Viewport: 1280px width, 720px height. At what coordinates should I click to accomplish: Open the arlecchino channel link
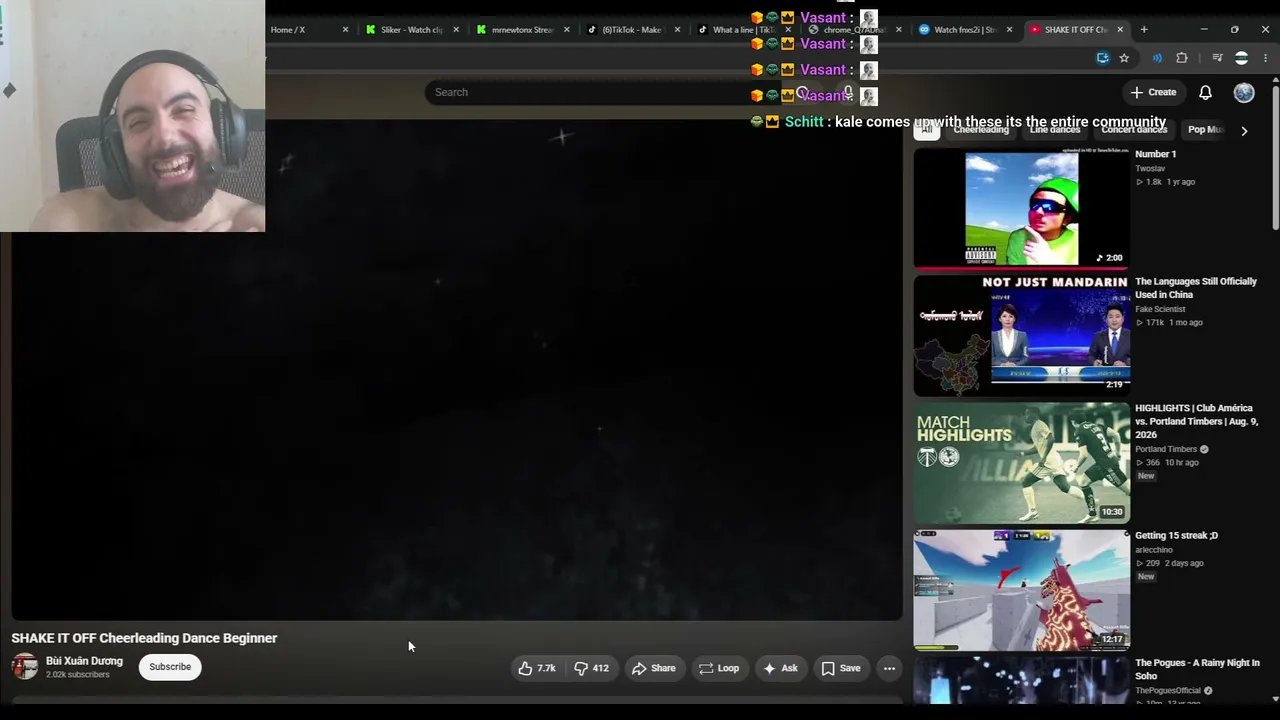(1154, 550)
